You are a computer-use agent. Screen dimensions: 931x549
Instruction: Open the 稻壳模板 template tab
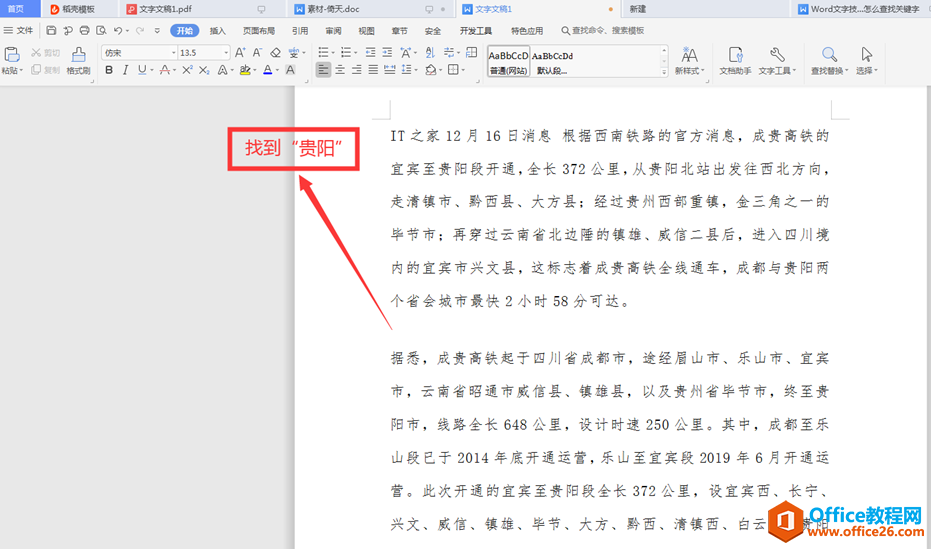(x=78, y=9)
